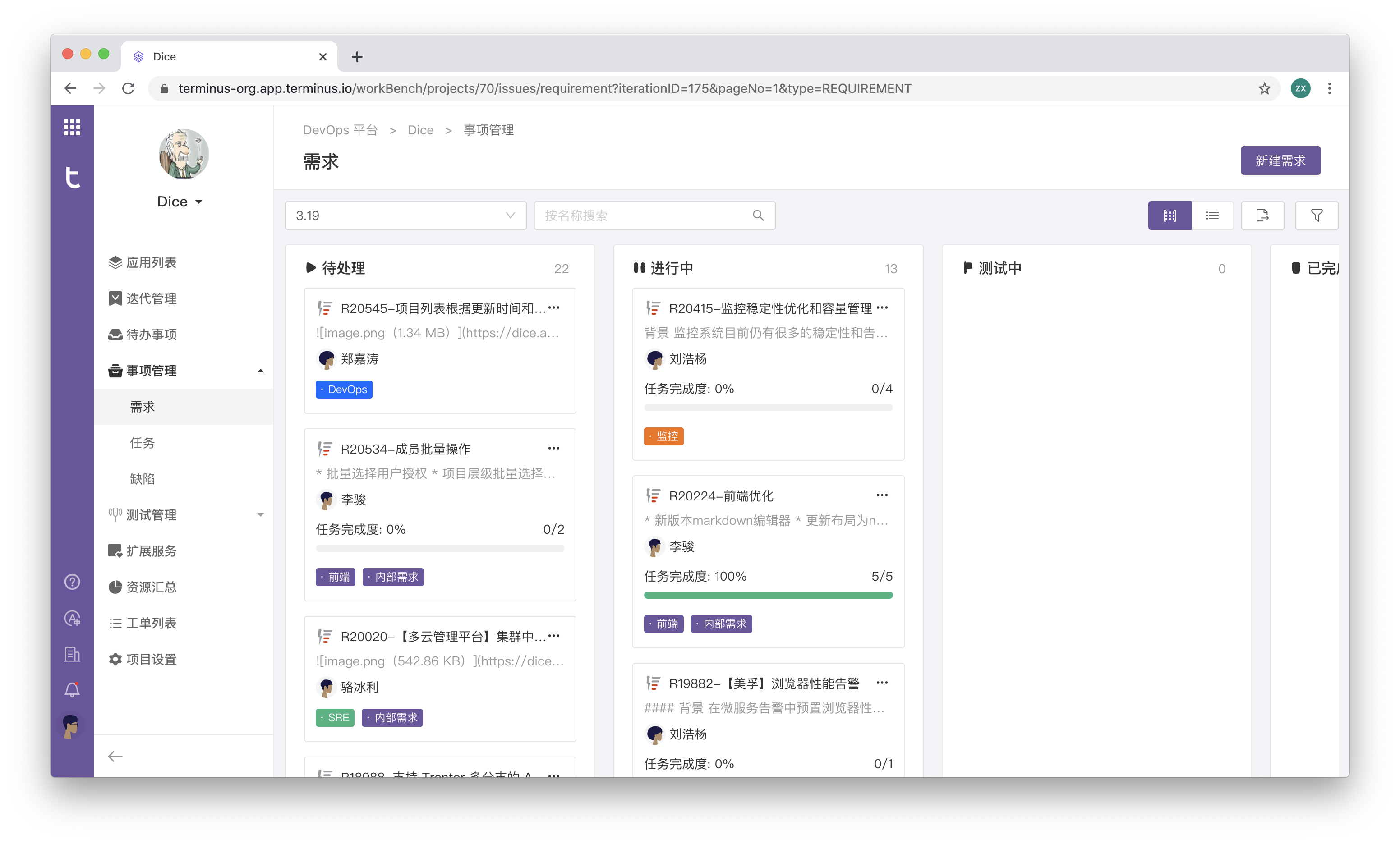Go back in the browser
The width and height of the screenshot is (1400, 844).
pos(70,89)
